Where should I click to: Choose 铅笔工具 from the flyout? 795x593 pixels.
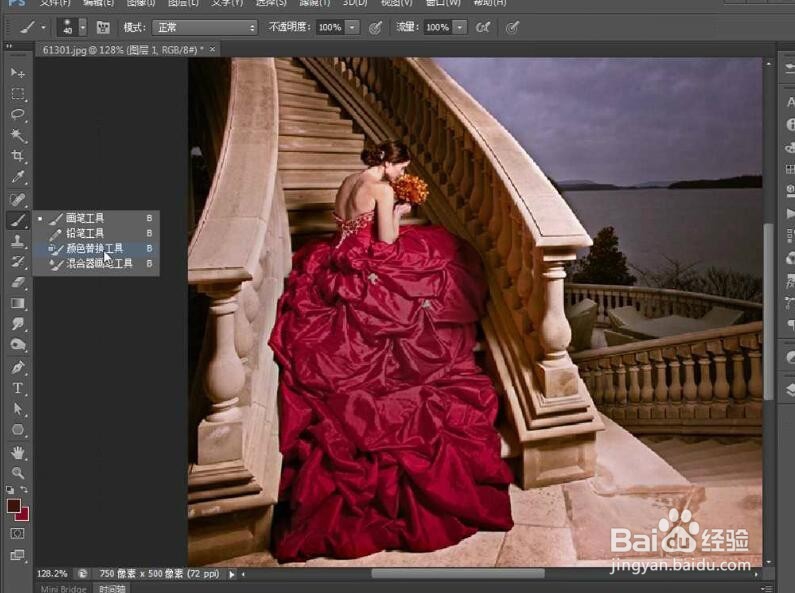point(95,233)
